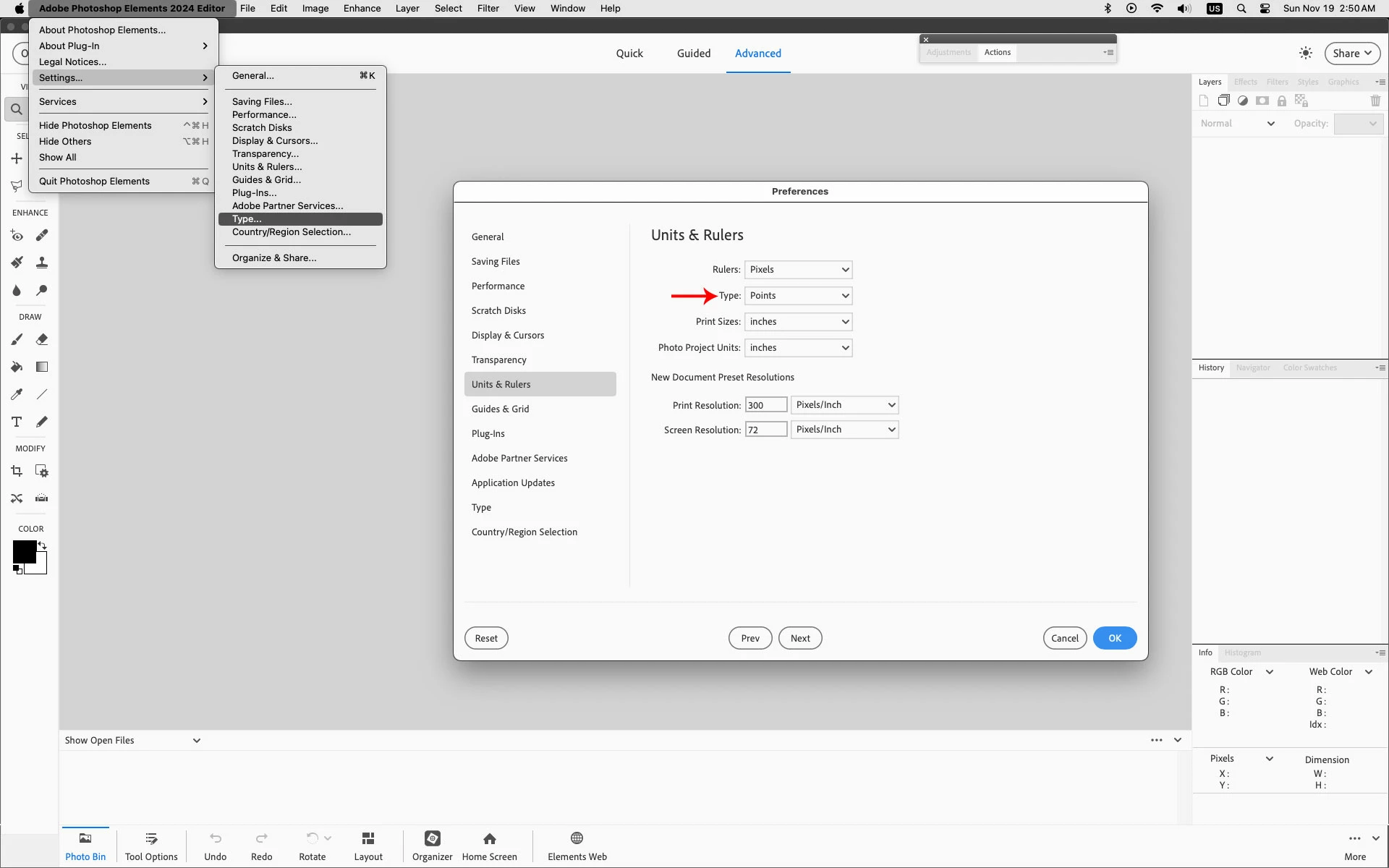
Task: Open the Organizer from taskbar
Action: click(x=432, y=845)
